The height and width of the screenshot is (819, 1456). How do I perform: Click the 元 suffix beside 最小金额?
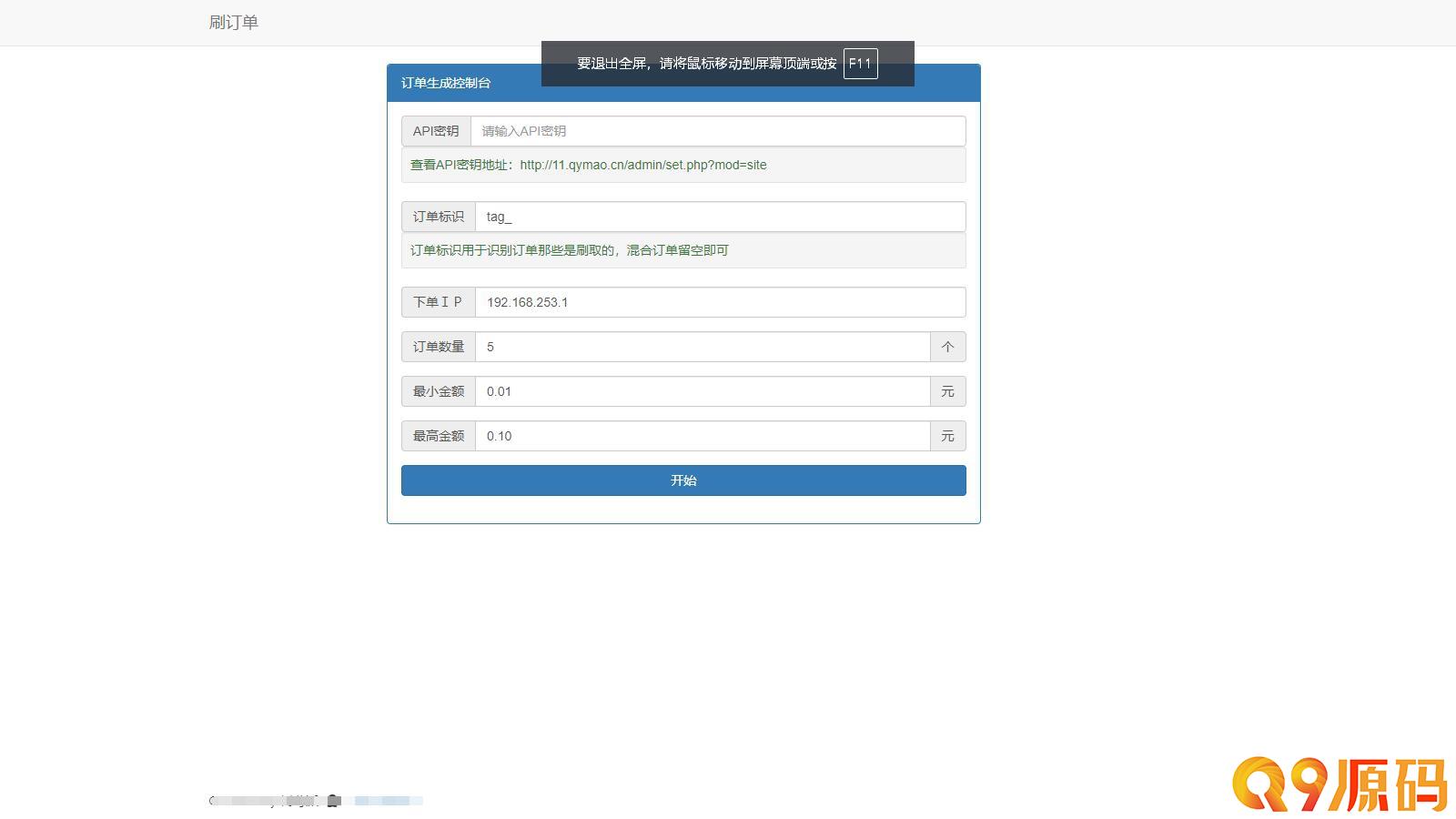click(x=948, y=391)
